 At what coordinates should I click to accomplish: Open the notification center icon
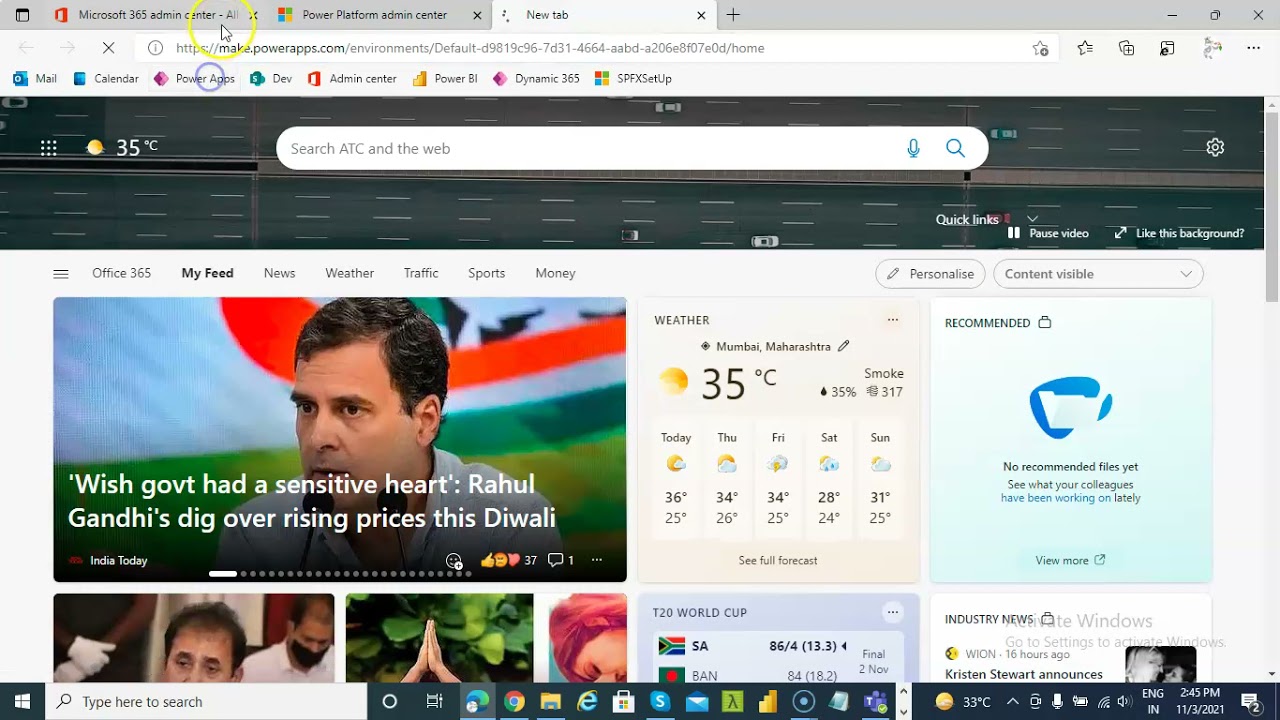[1250, 701]
